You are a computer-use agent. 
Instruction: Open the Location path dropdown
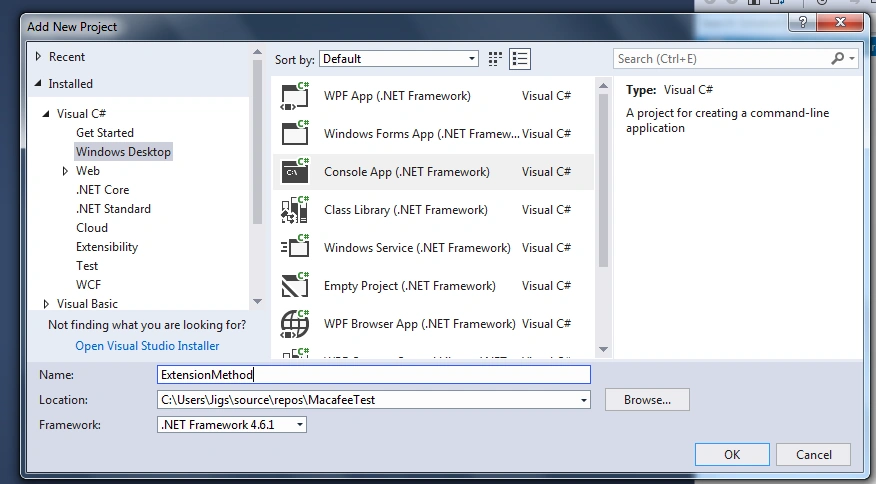(584, 400)
